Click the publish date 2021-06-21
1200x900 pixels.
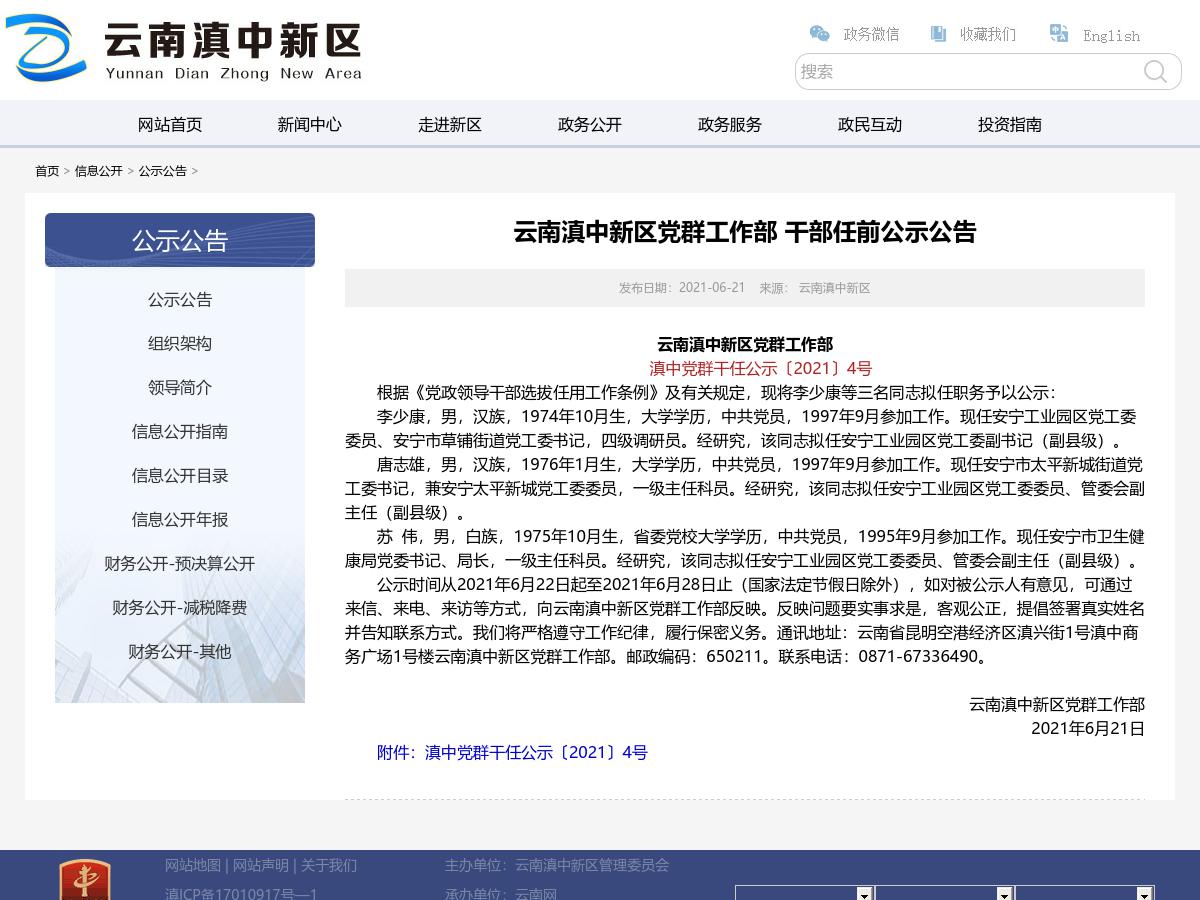point(712,288)
